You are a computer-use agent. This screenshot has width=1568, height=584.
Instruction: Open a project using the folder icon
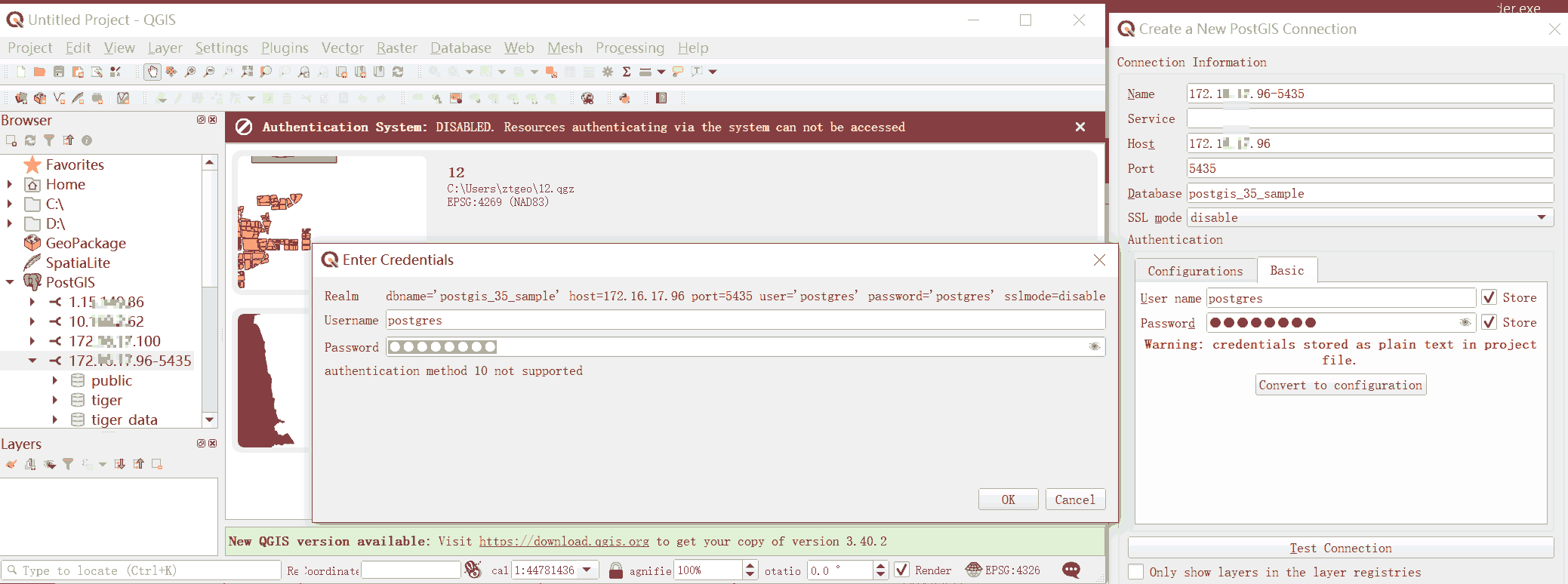(39, 72)
